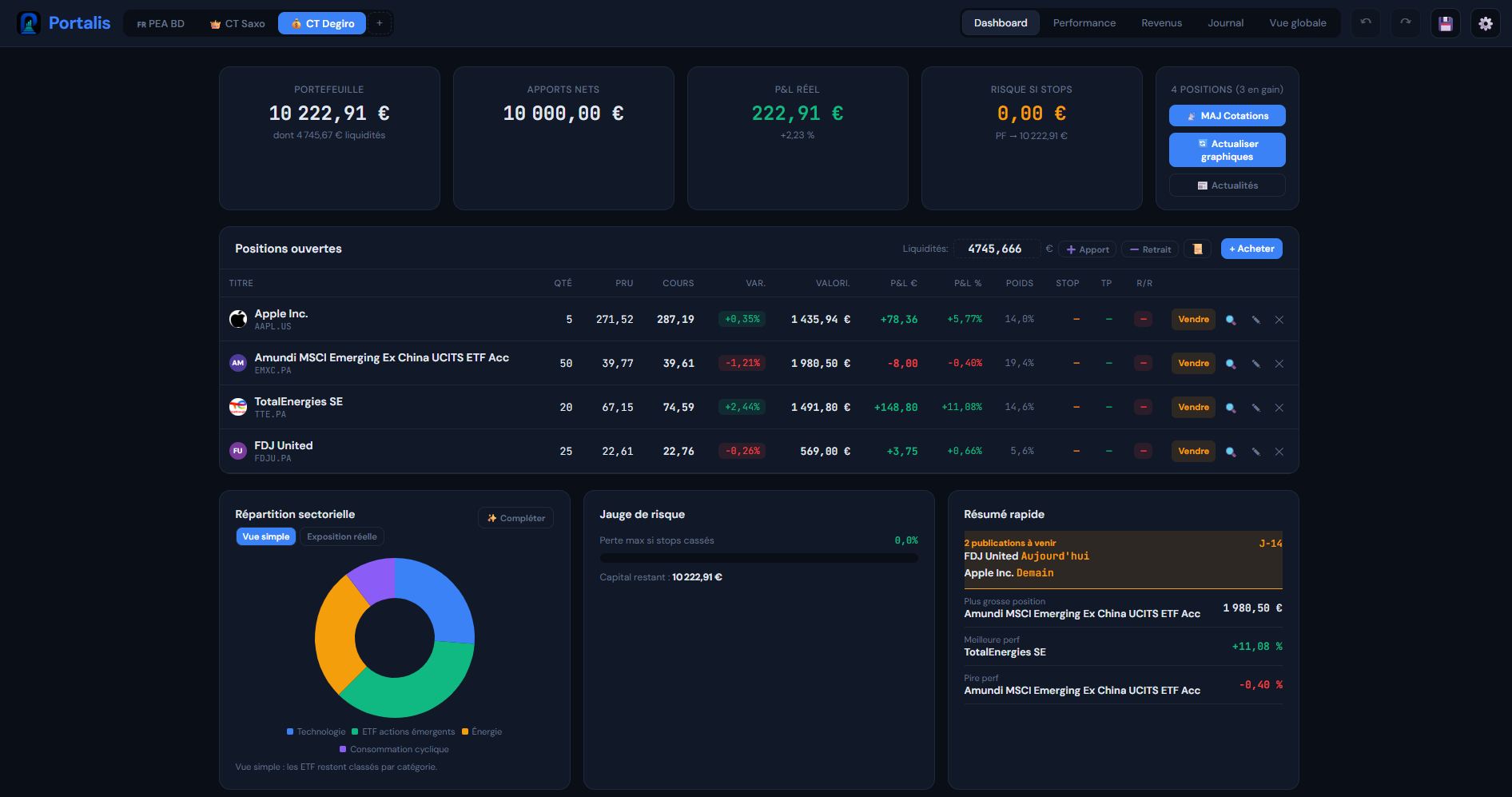Open the CT Saxo portfolio tab
1512x797 pixels.
pos(237,23)
